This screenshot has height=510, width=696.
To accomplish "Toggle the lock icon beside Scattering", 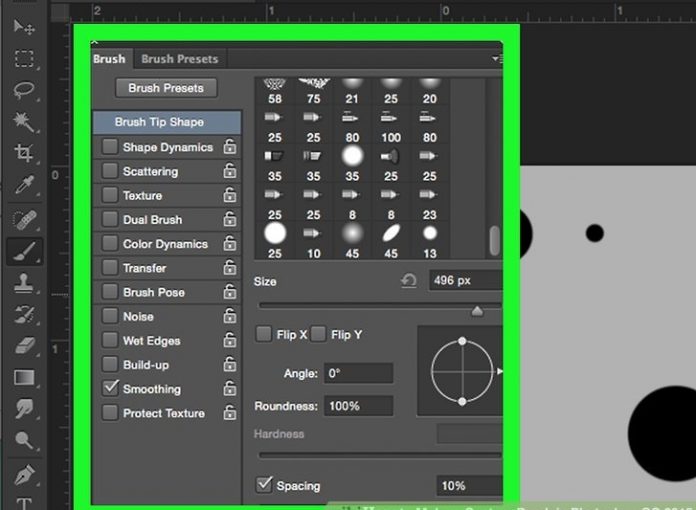I will [x=230, y=171].
